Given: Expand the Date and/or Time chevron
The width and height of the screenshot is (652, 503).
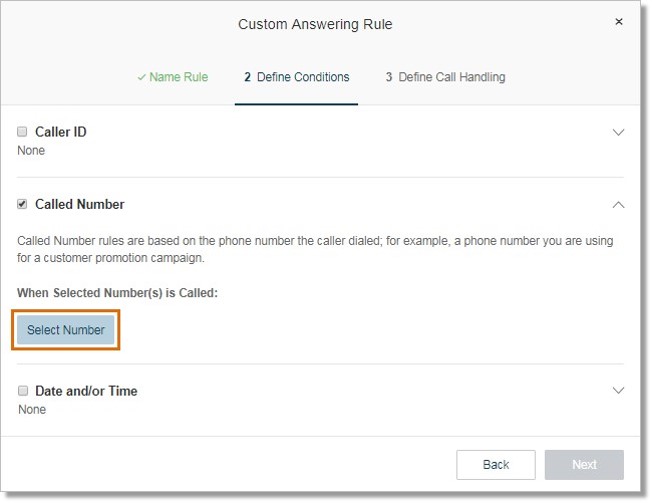Looking at the screenshot, I should pos(618,390).
